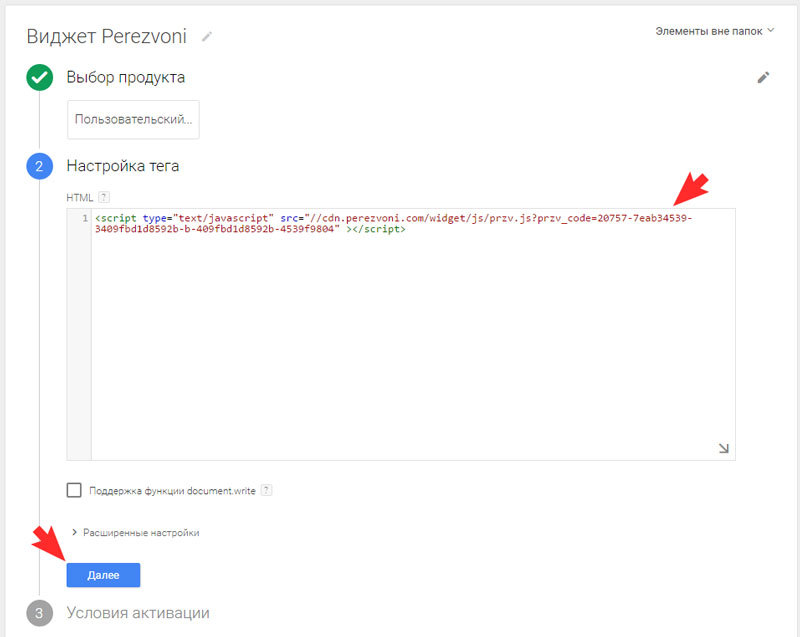Enable Поддержка функции document.write checkbox
This screenshot has width=800, height=637.
[x=74, y=490]
